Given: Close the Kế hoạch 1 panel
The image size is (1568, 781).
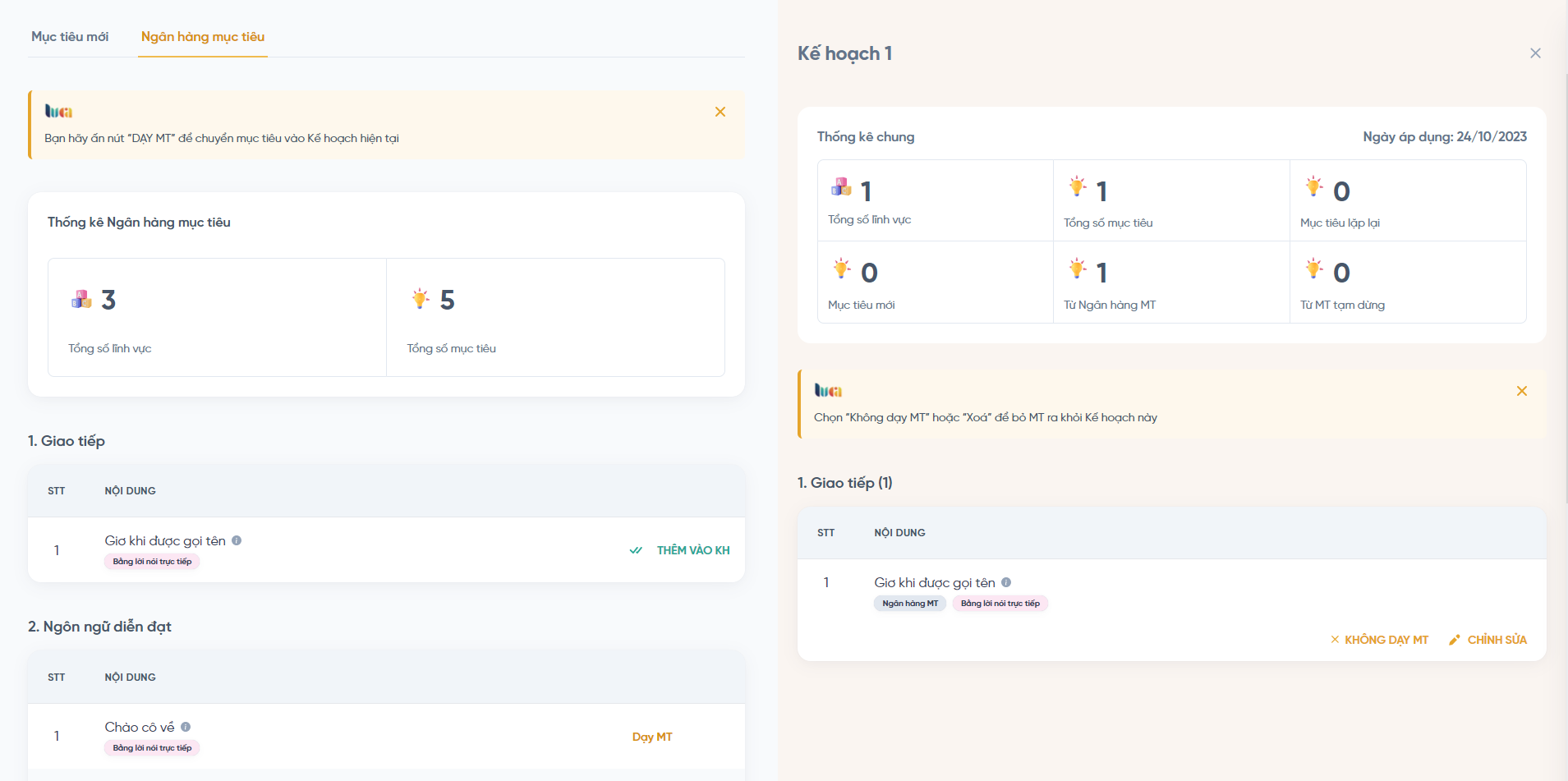Looking at the screenshot, I should click(1535, 53).
